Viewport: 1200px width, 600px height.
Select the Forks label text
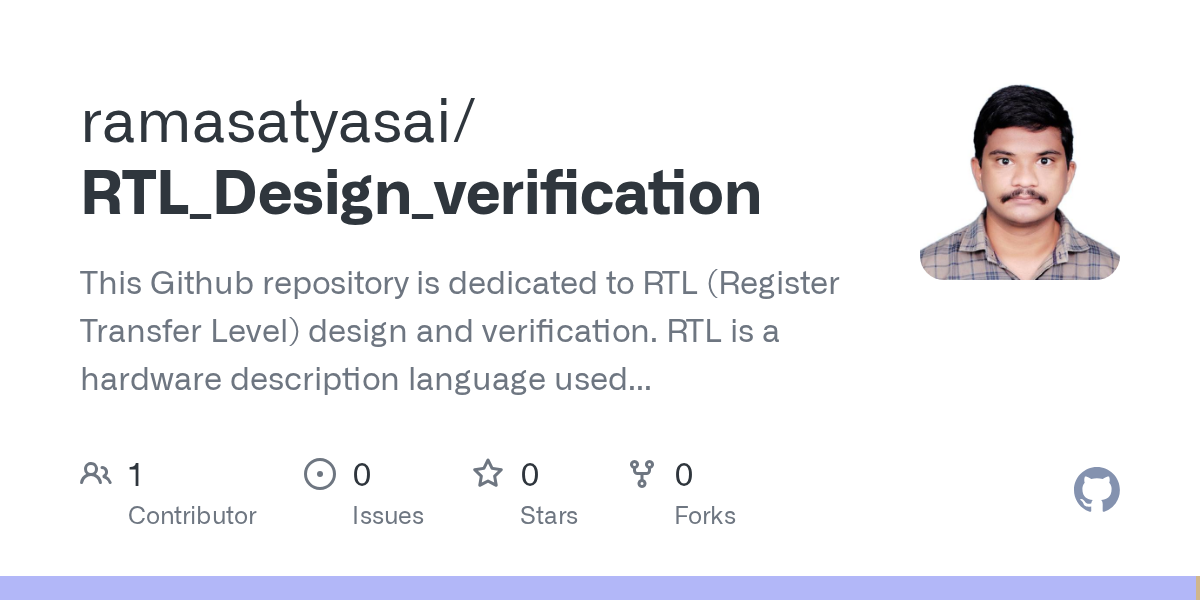(x=705, y=516)
